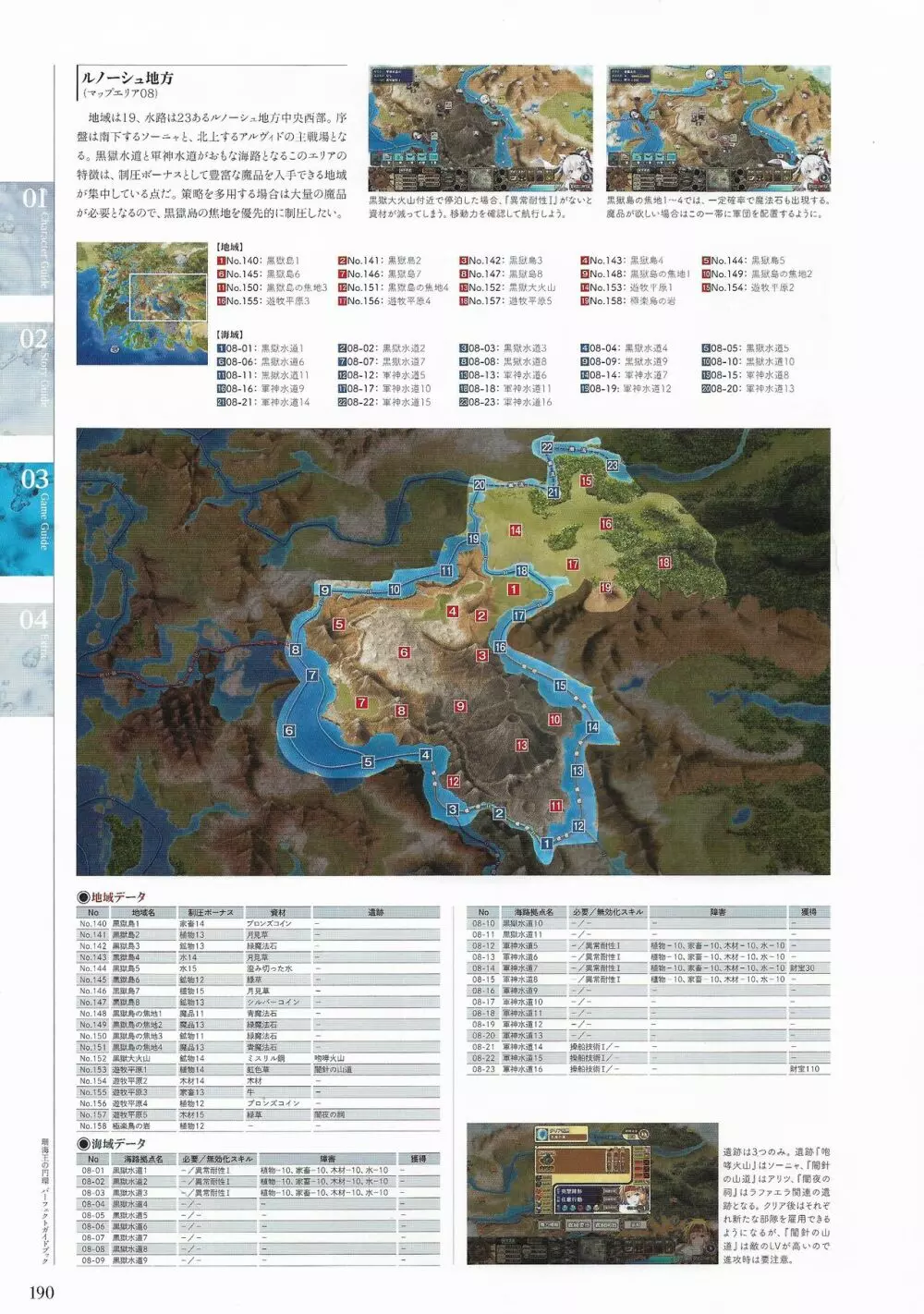This screenshot has width=924, height=1314.
Task: Open the top-right gameplay screenshot
Action: point(718,128)
